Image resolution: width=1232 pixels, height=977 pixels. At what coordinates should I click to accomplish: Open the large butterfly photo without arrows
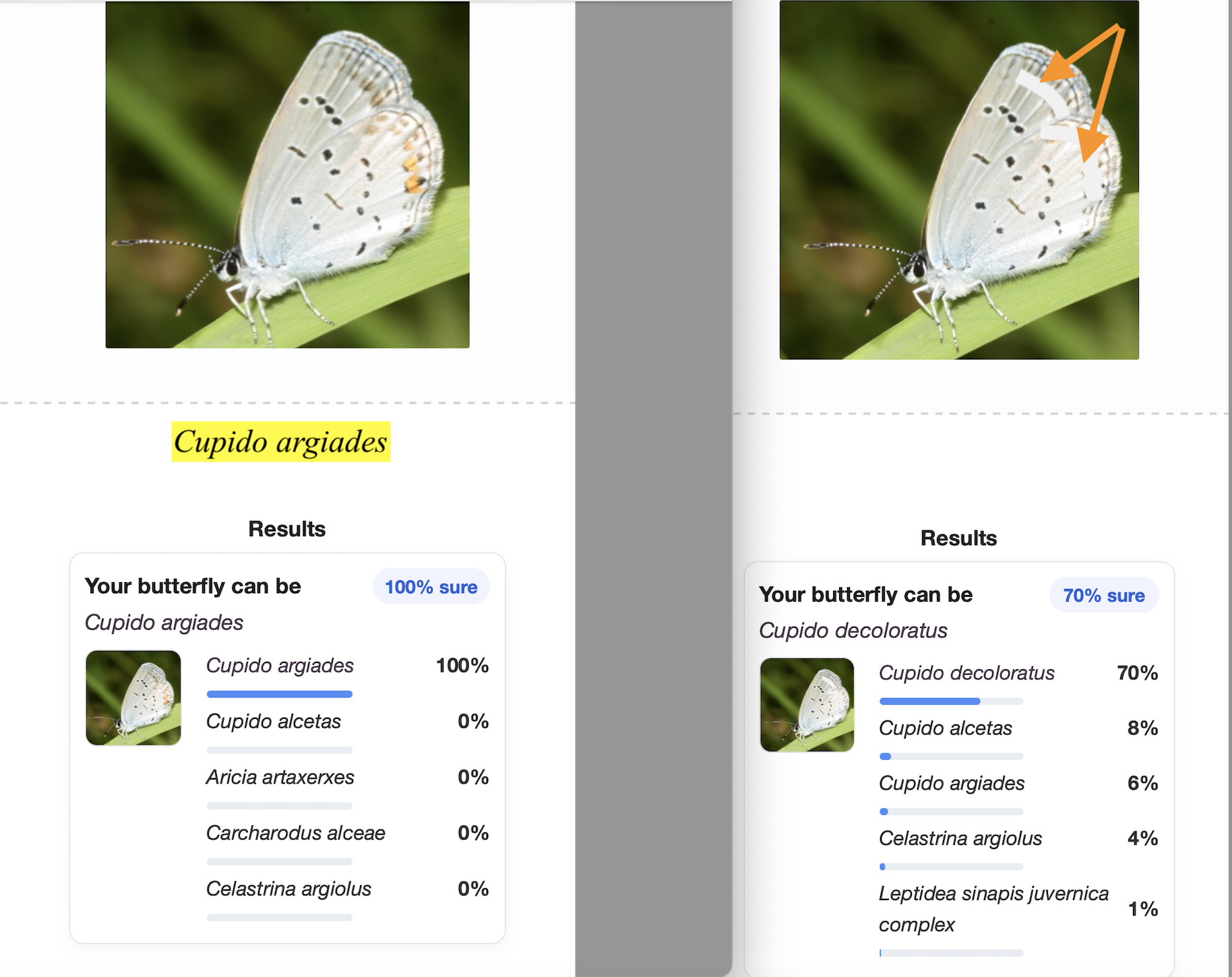[287, 175]
